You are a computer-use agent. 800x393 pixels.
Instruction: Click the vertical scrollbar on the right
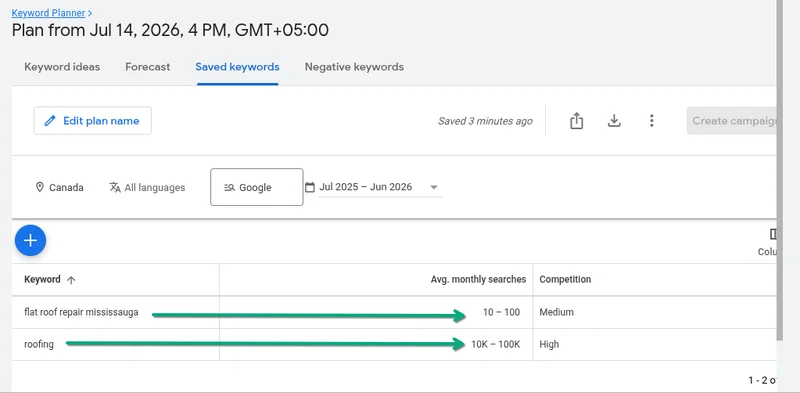780,168
